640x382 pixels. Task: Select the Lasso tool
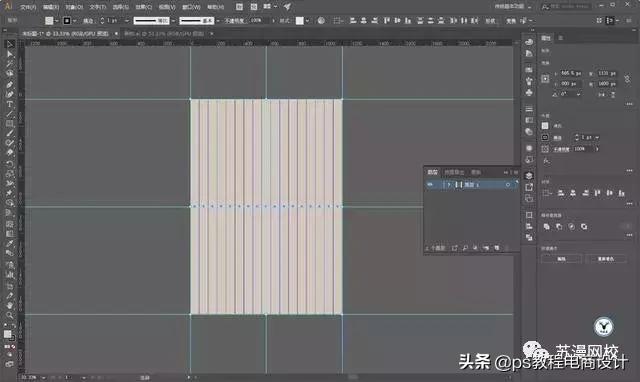pos(10,73)
